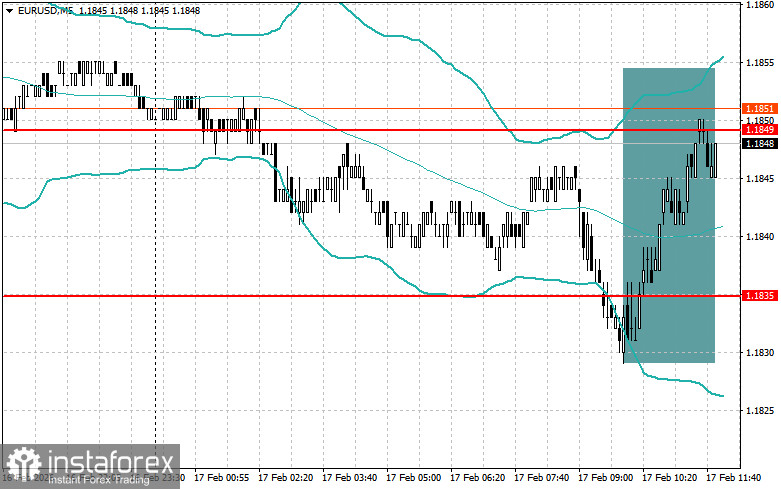Select the 1.1835 red price label
Viewport: 781px width, 489px height.
pos(760,296)
